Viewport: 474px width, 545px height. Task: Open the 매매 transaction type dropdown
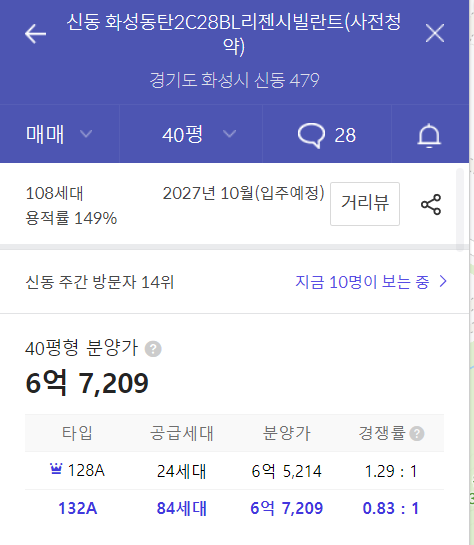point(59,134)
